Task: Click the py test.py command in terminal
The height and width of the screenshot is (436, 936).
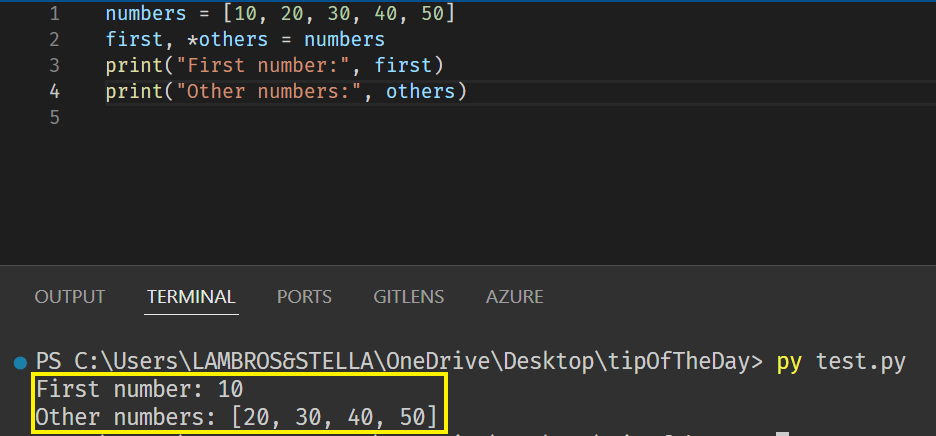Action: click(840, 362)
